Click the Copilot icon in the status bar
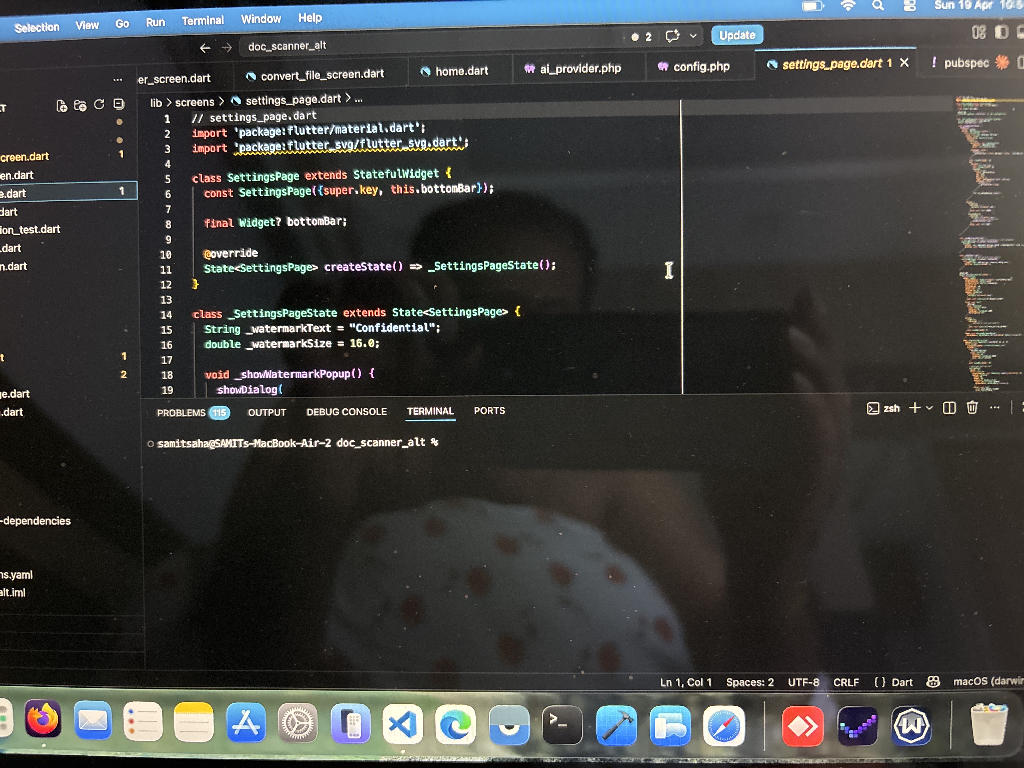The height and width of the screenshot is (768, 1024). (x=934, y=682)
